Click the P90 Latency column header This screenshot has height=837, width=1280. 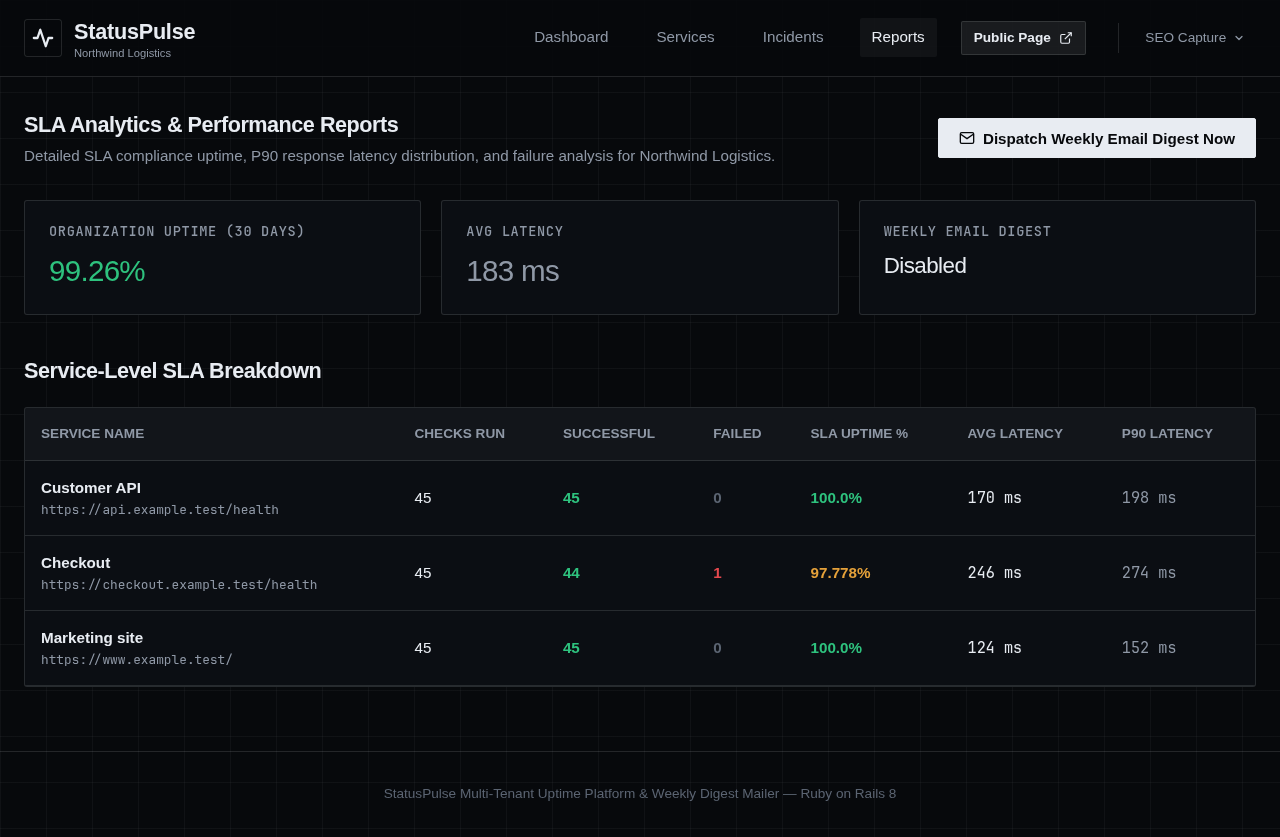pyautogui.click(x=1167, y=433)
